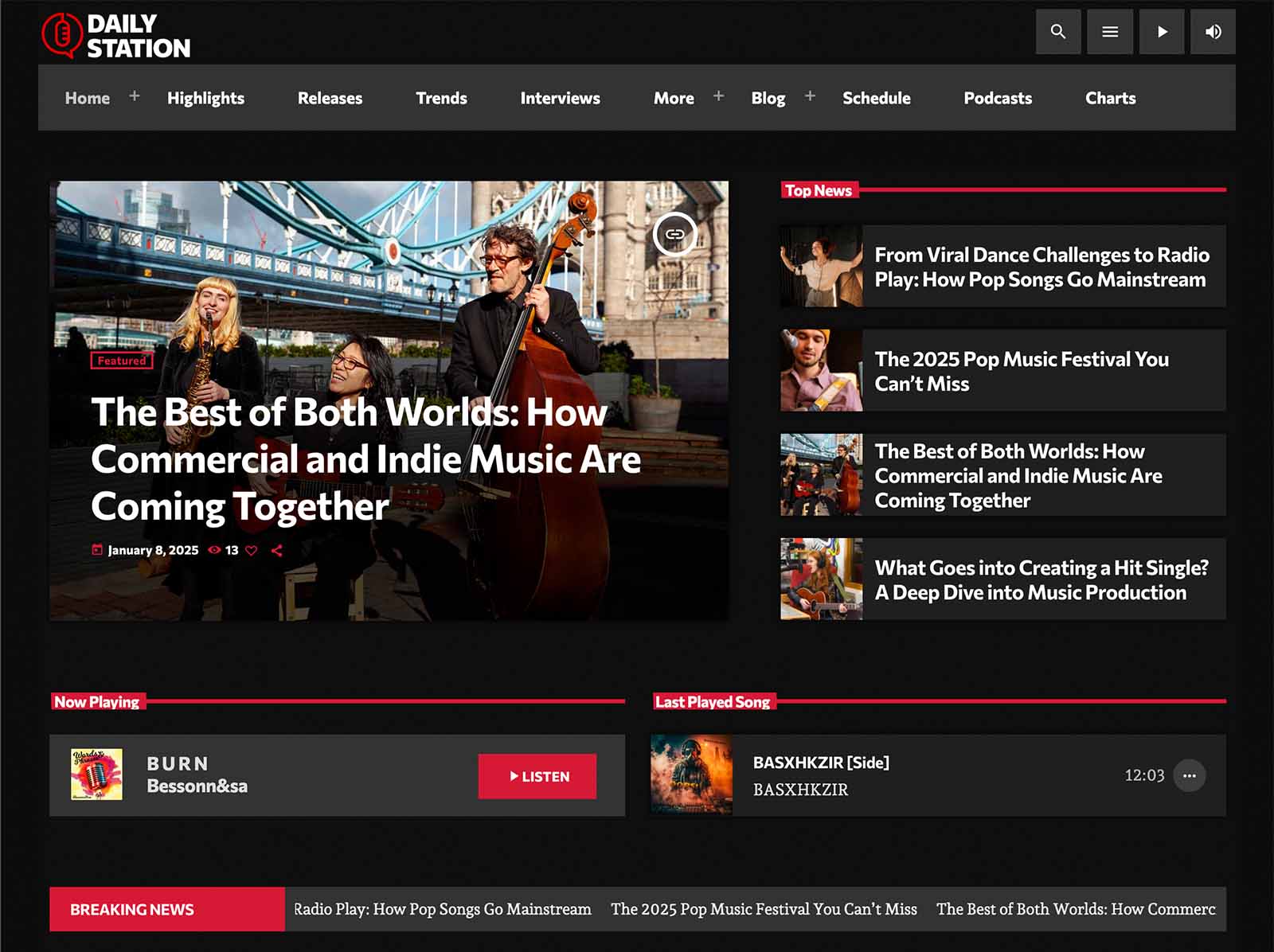Viewport: 1274px width, 952px height.
Task: Open the 2025 Pop Music Festival article
Action: 1022,371
